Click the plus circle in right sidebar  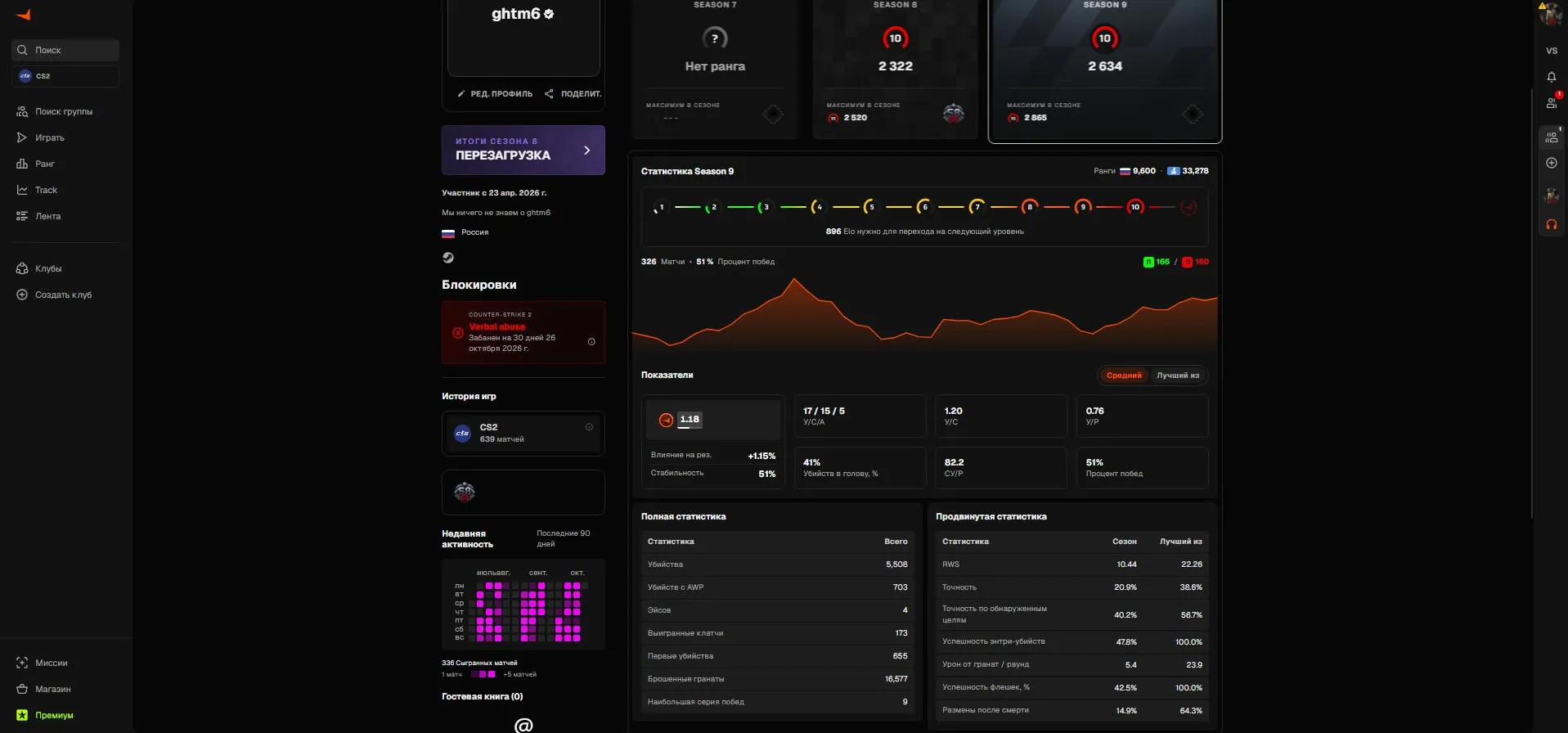pyautogui.click(x=1551, y=163)
